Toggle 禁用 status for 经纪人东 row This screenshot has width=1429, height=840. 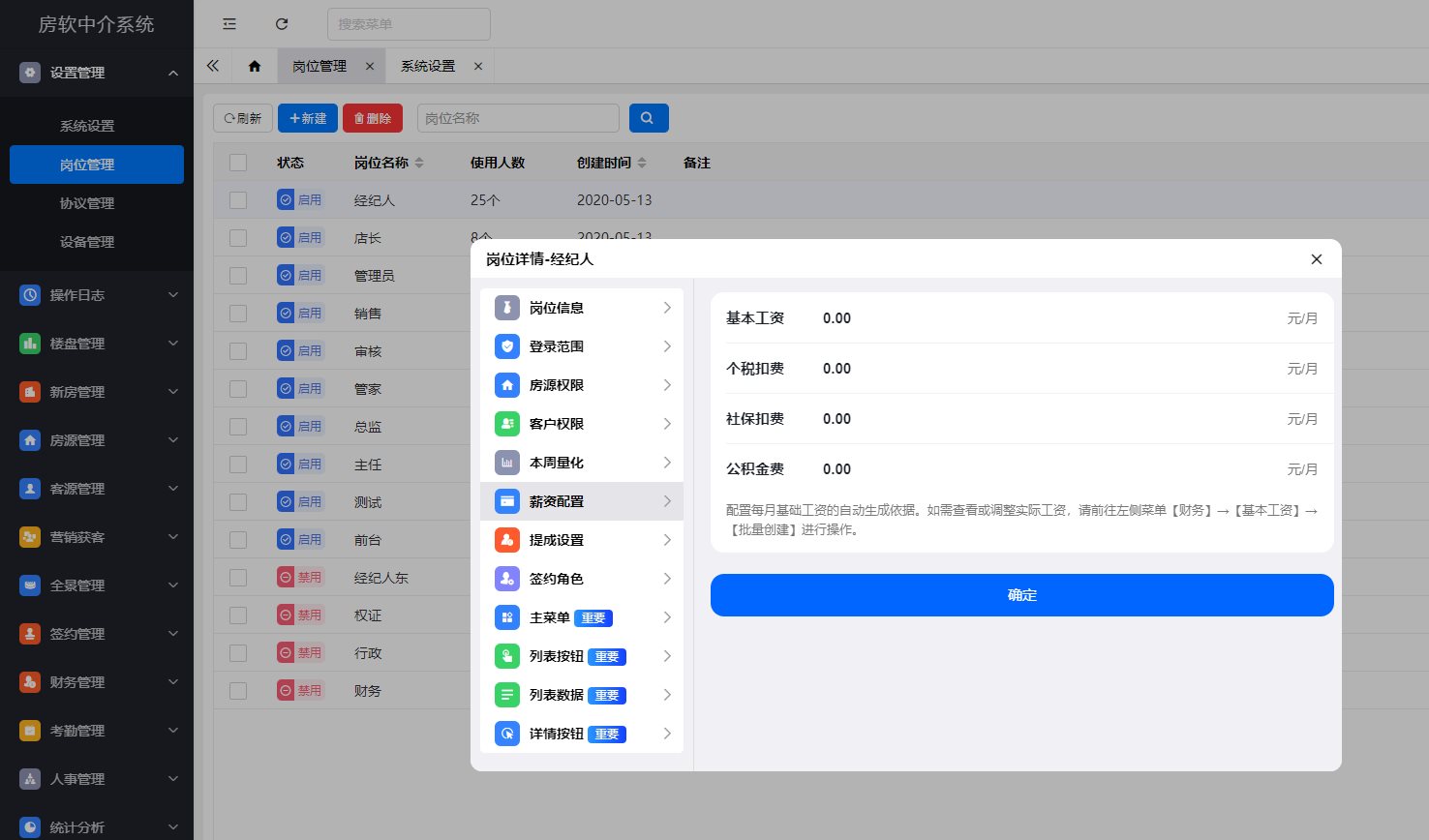pyautogui.click(x=300, y=578)
